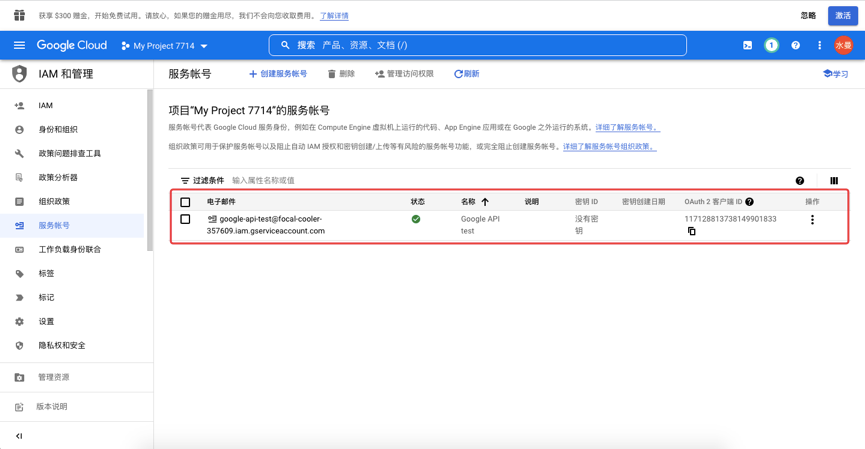Toggle the select-all header checkbox

tap(185, 202)
